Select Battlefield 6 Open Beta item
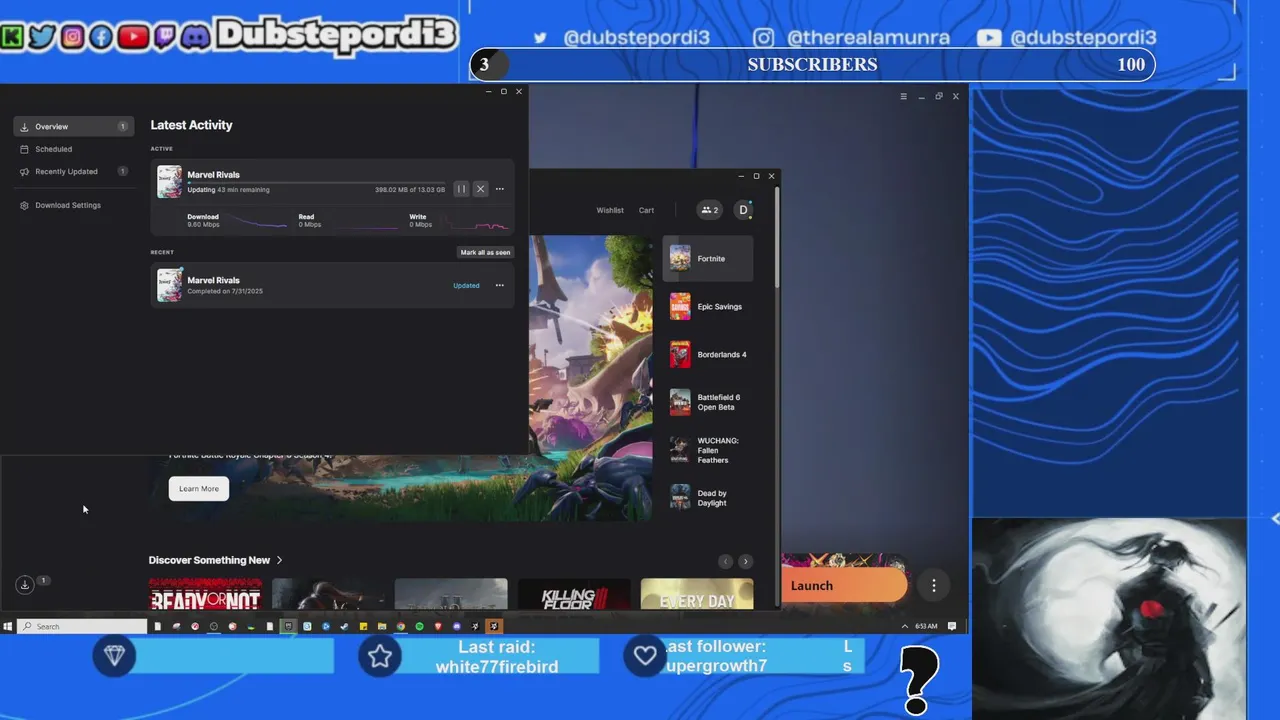The image size is (1280, 720). (708, 402)
